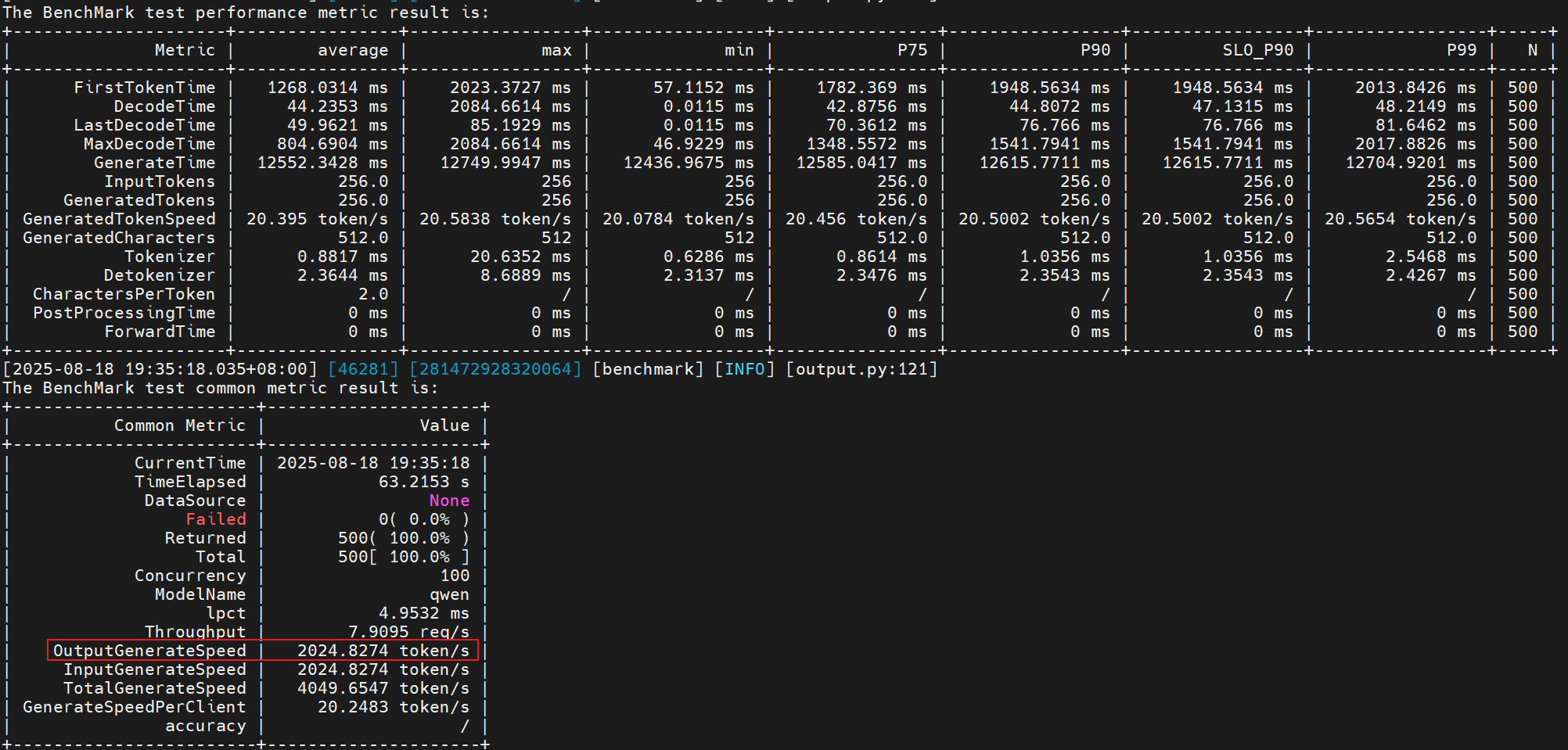Viewport: 1568px width, 750px height.
Task: Select the log timestamp 2025-08-18 19:35:18.035+08:00
Action: tap(160, 369)
